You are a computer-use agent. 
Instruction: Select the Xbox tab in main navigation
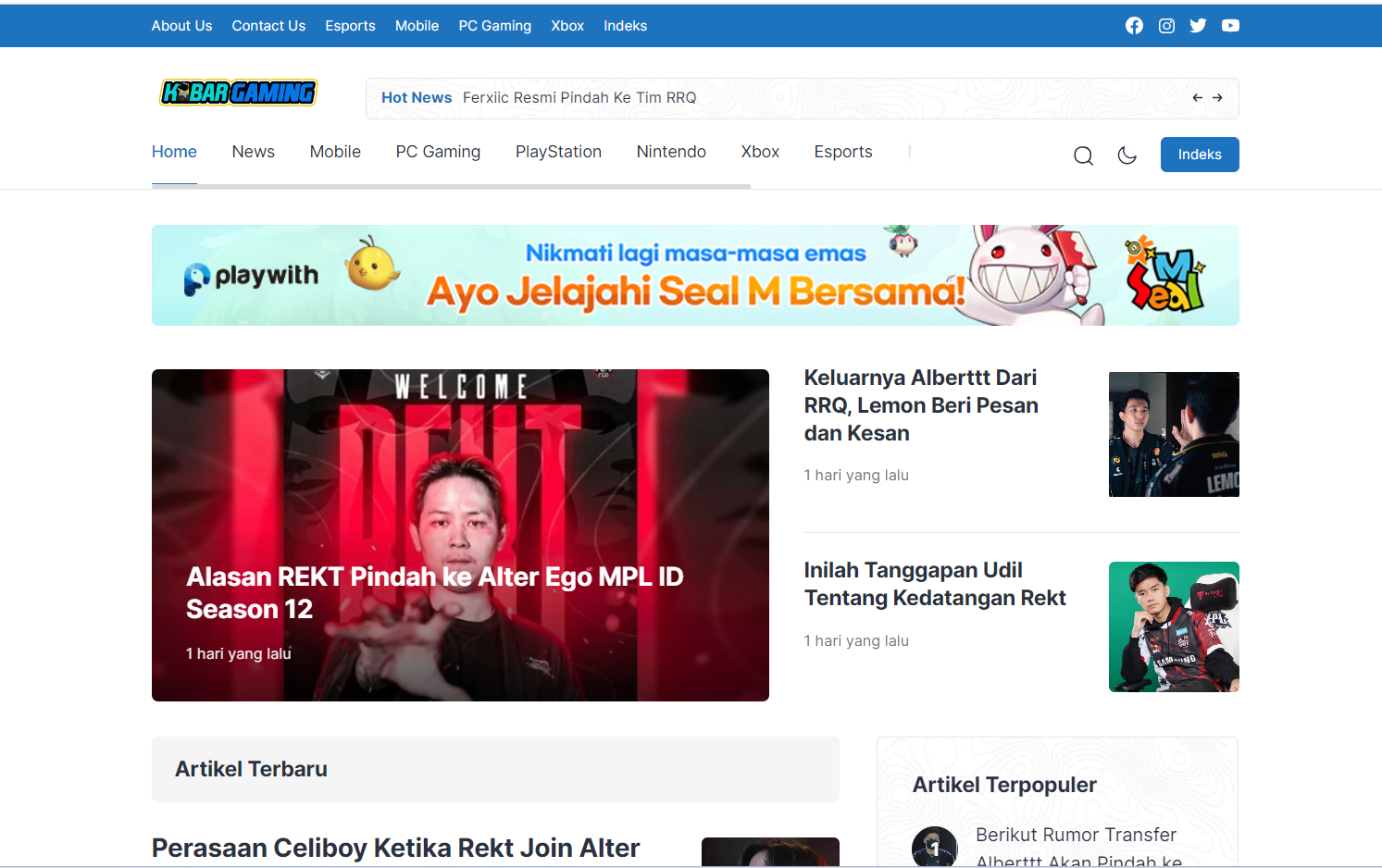pos(760,152)
